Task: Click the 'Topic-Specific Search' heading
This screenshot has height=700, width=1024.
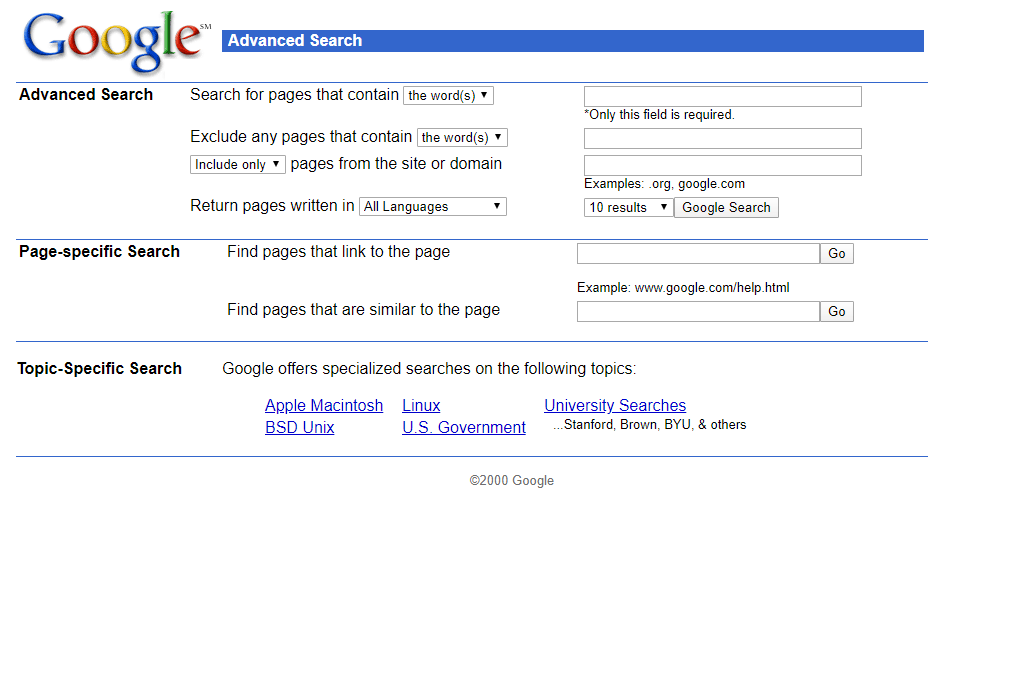Action: pos(99,369)
